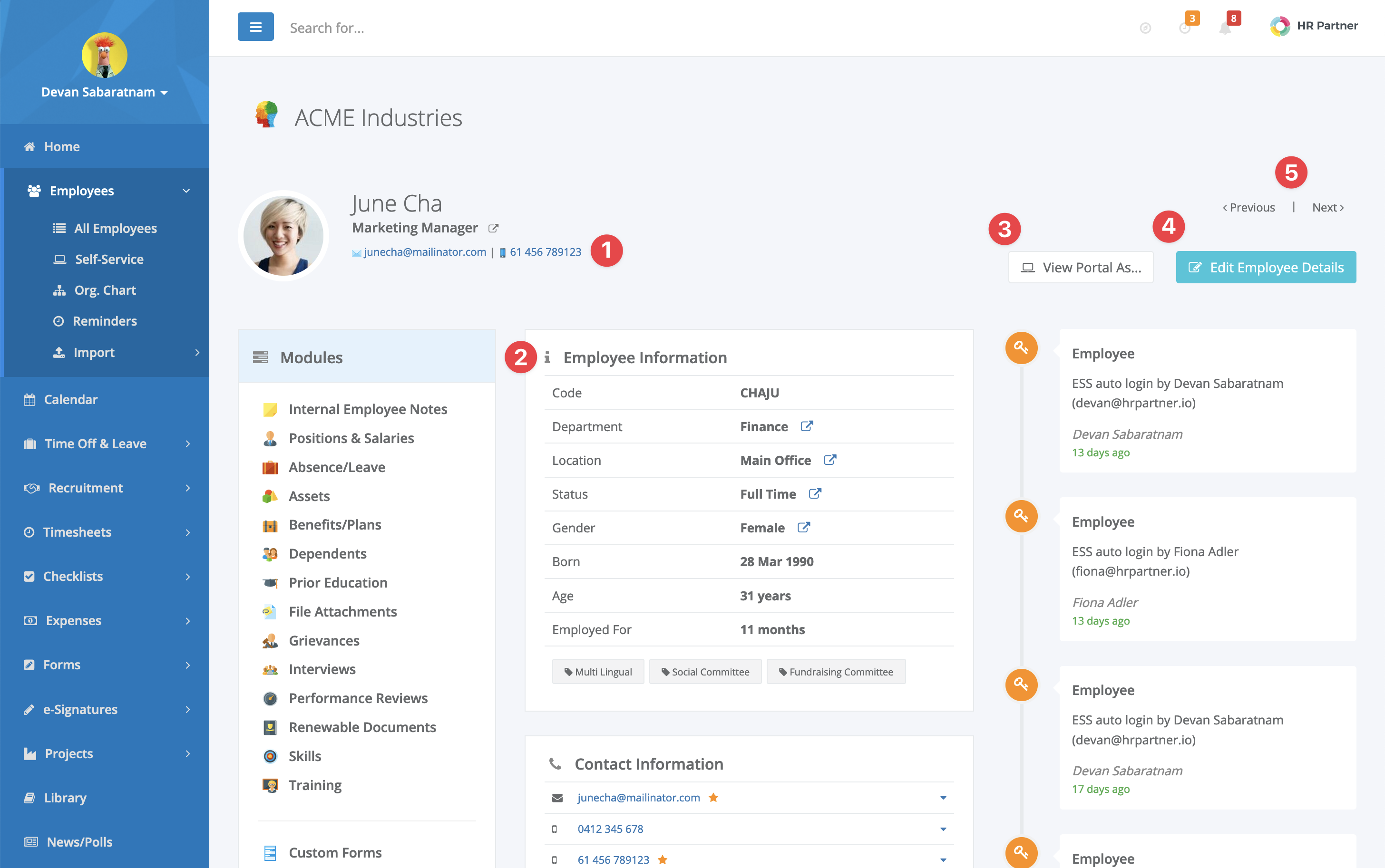Click the Search for... input field
Screen dimensions: 1385x868
[x=689, y=28]
